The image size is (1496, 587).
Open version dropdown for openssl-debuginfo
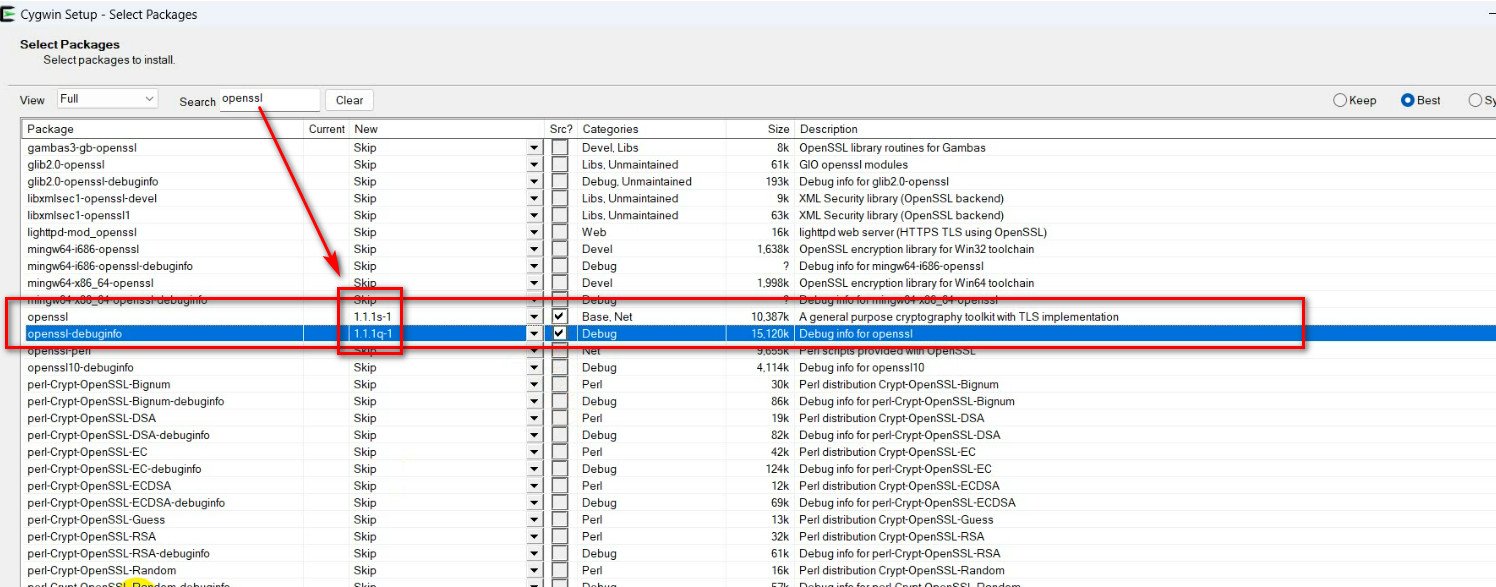click(x=534, y=333)
